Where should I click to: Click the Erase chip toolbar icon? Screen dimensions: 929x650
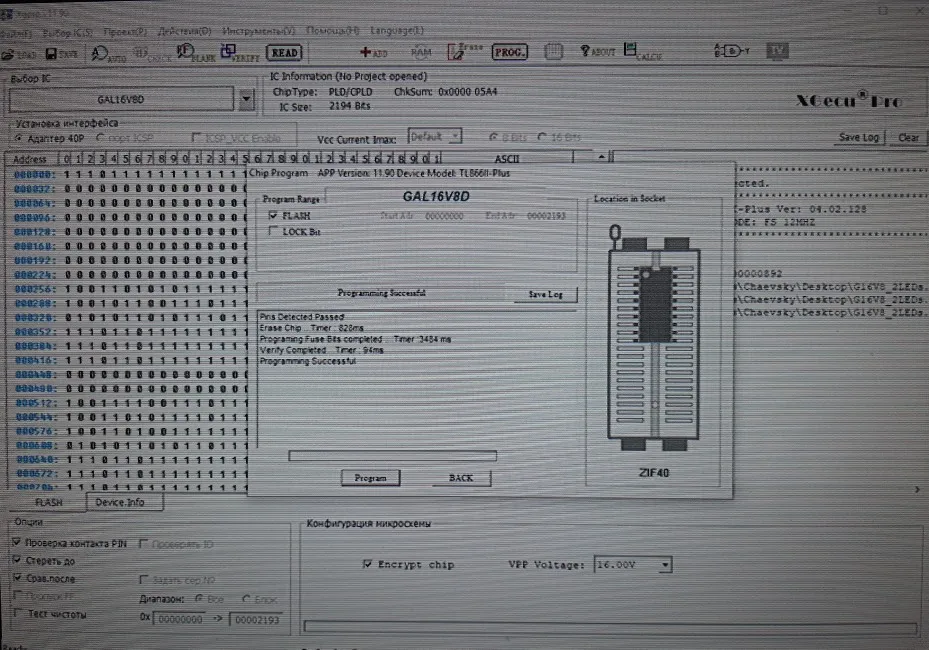pyautogui.click(x=465, y=52)
